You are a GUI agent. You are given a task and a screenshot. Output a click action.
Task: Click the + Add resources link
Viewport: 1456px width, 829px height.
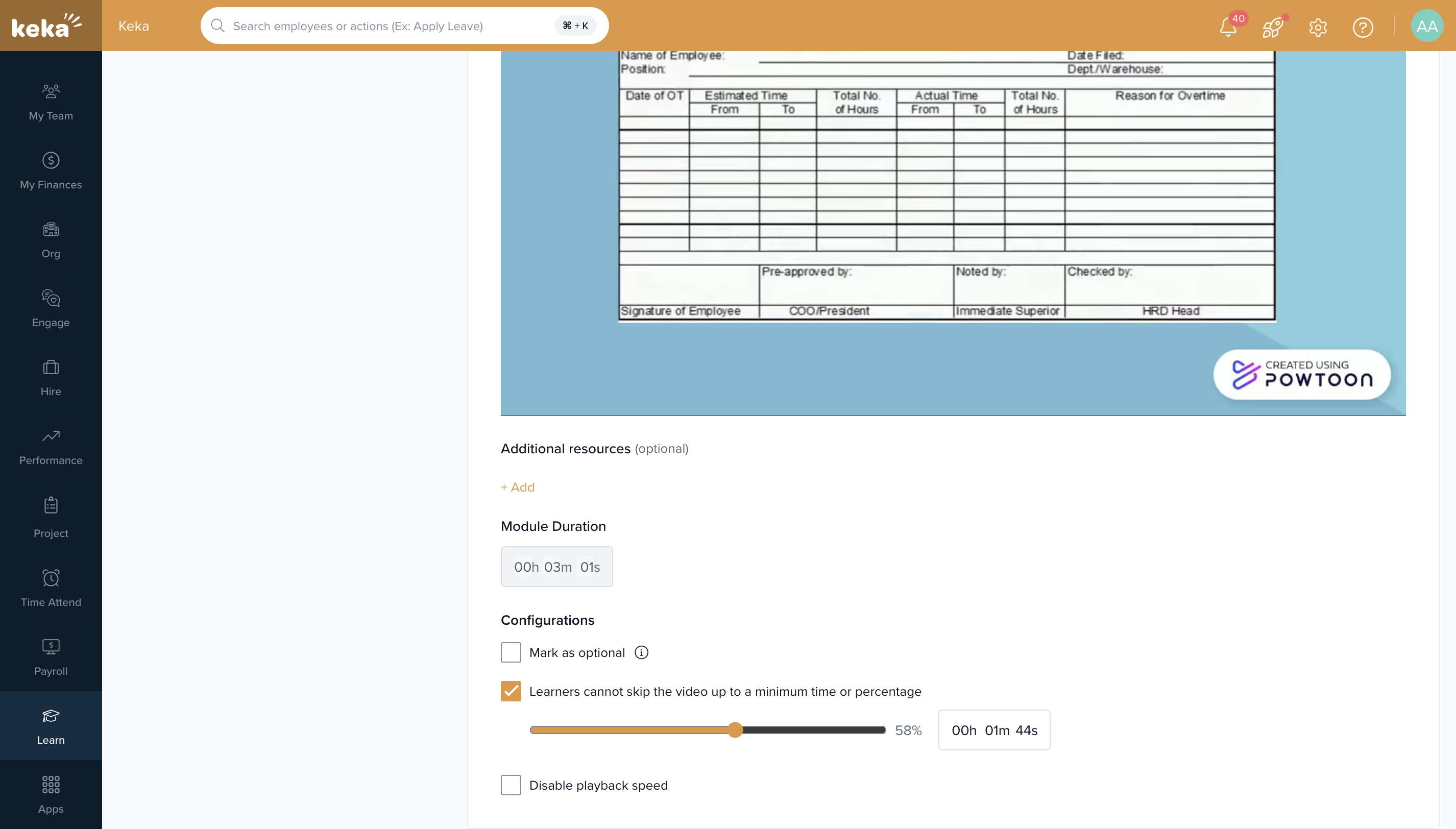pos(518,487)
